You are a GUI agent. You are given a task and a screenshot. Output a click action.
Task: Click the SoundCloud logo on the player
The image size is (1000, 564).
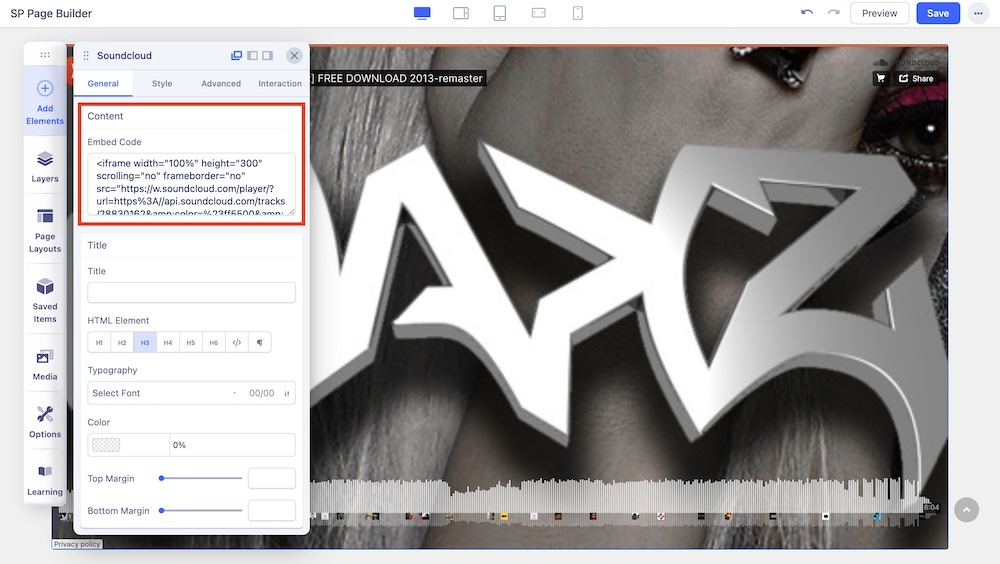pos(906,63)
